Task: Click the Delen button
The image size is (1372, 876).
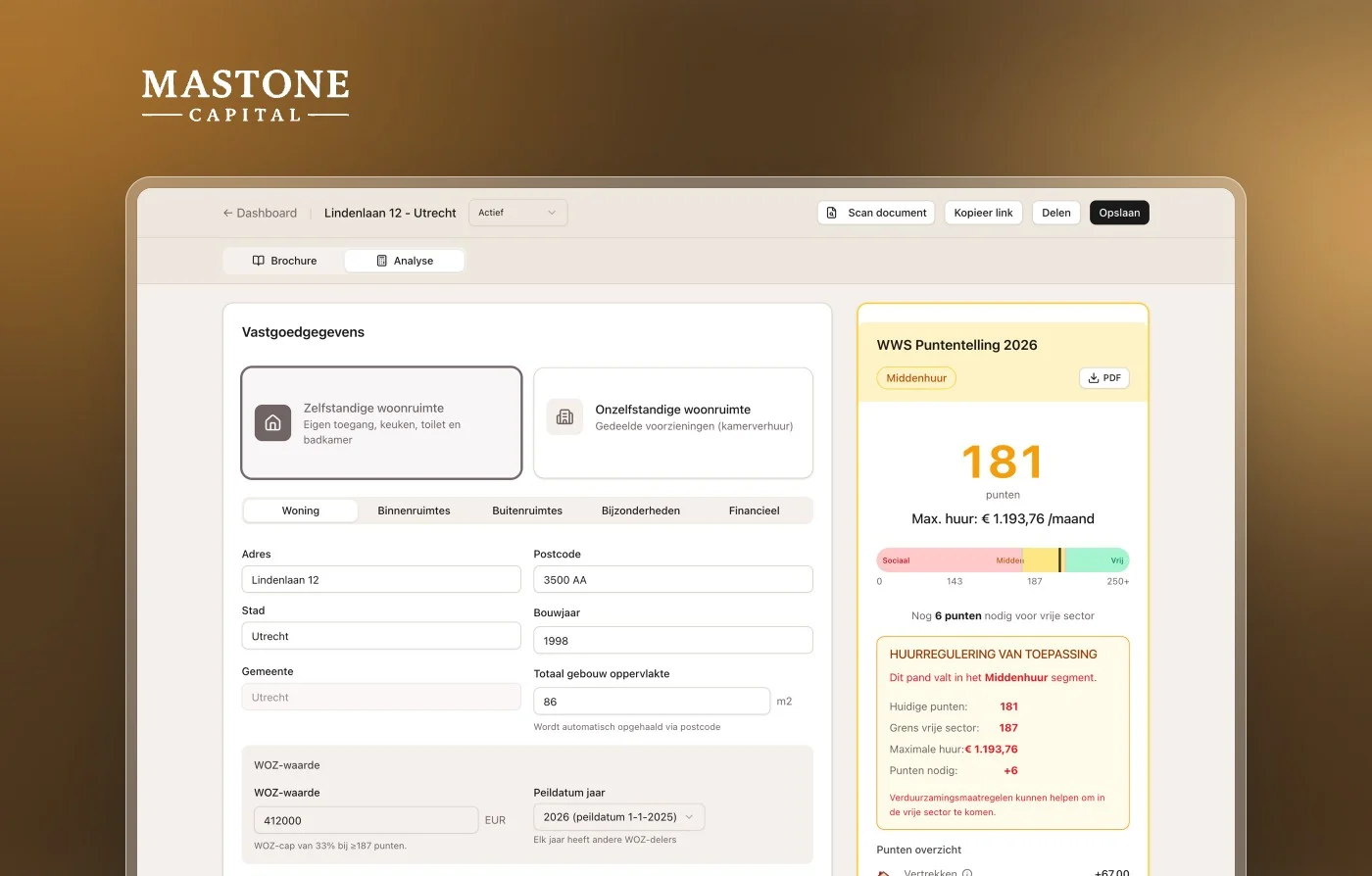Action: coord(1056,213)
